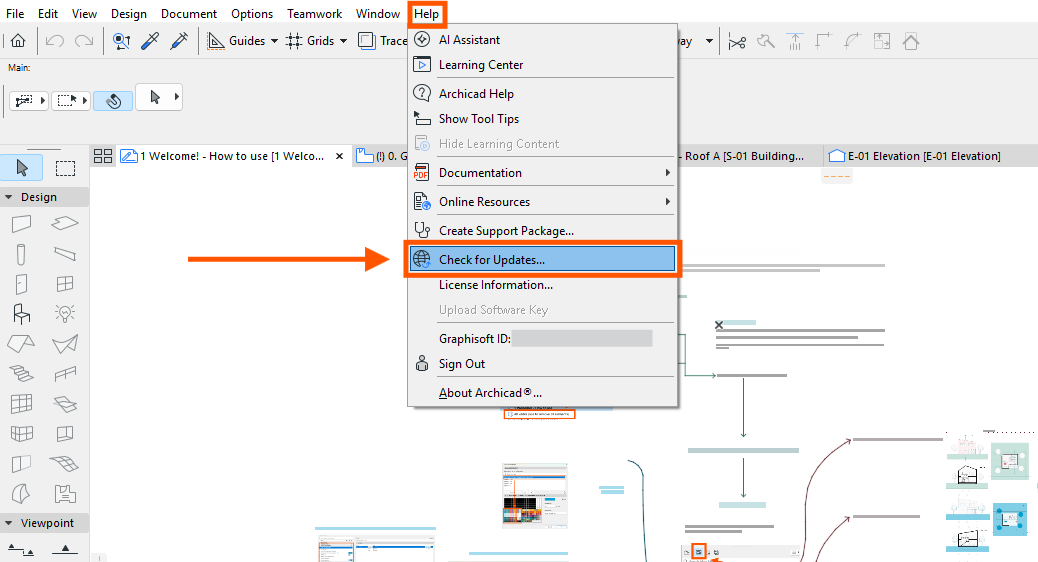Open the Document menu

[189, 13]
